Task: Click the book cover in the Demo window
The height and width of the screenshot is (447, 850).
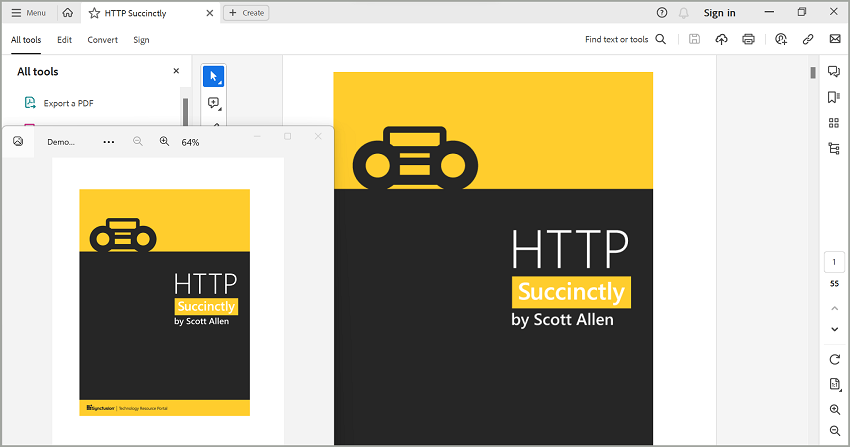Action: (165, 302)
